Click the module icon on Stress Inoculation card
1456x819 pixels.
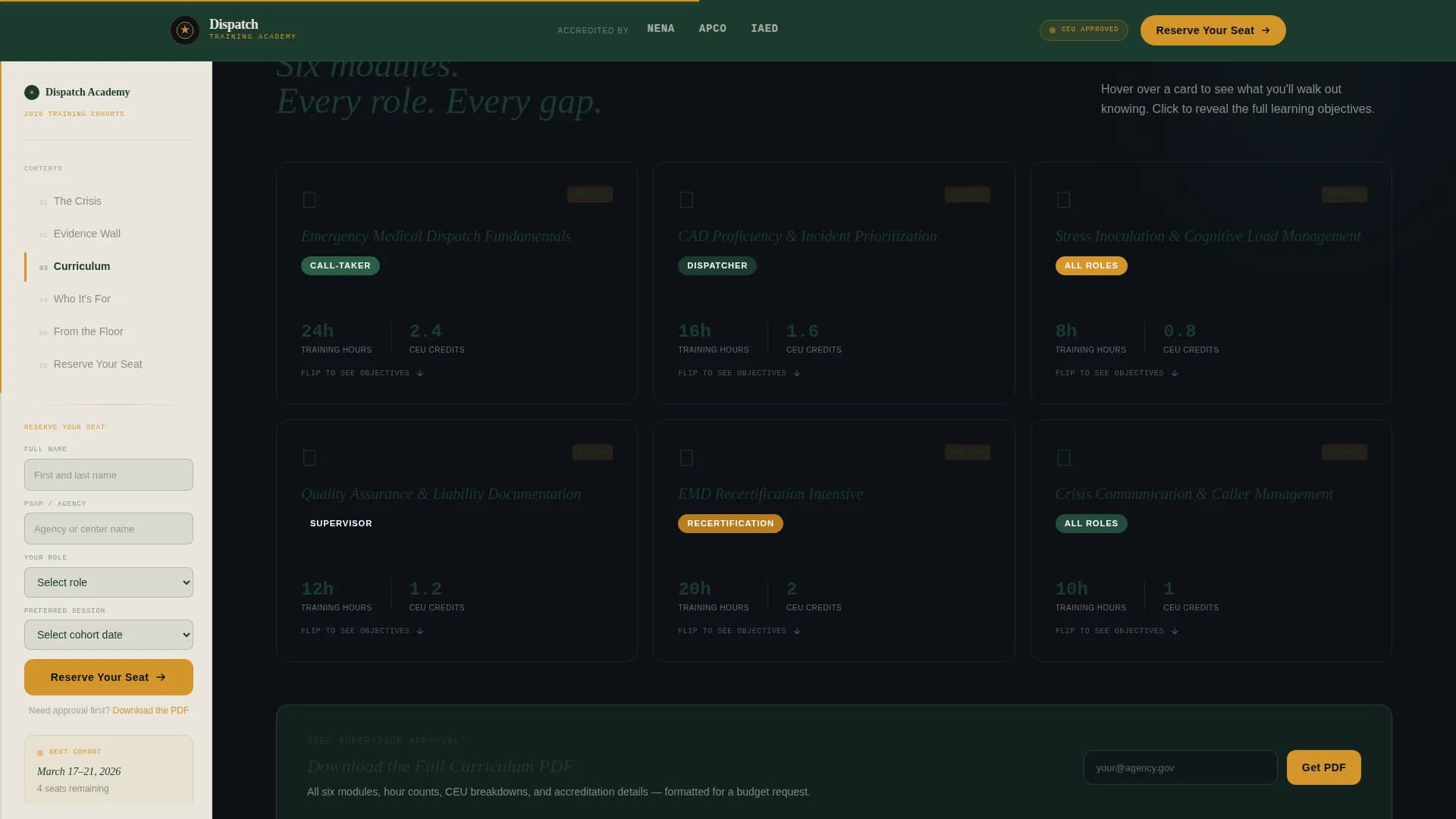click(x=1063, y=199)
